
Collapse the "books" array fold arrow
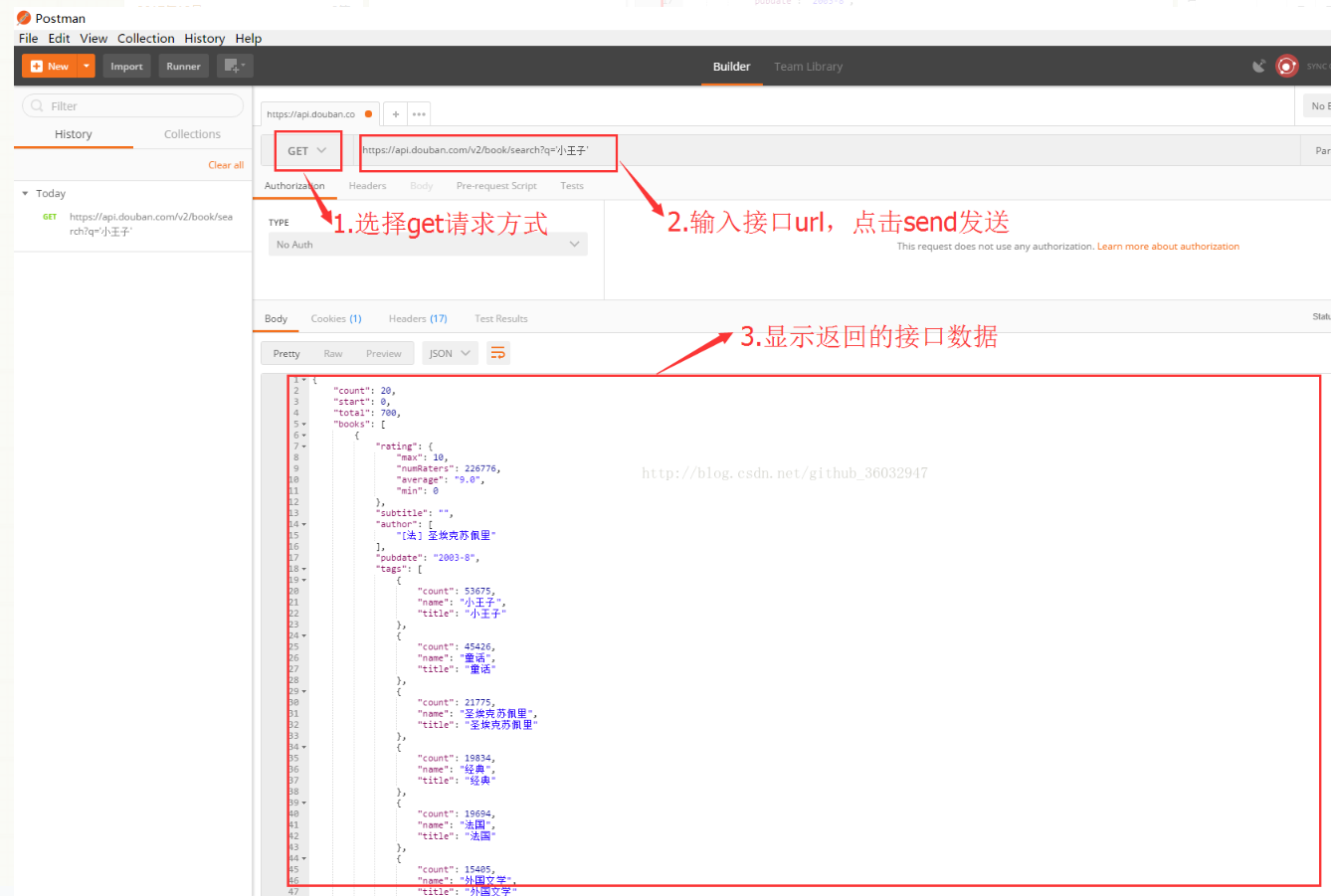point(304,425)
